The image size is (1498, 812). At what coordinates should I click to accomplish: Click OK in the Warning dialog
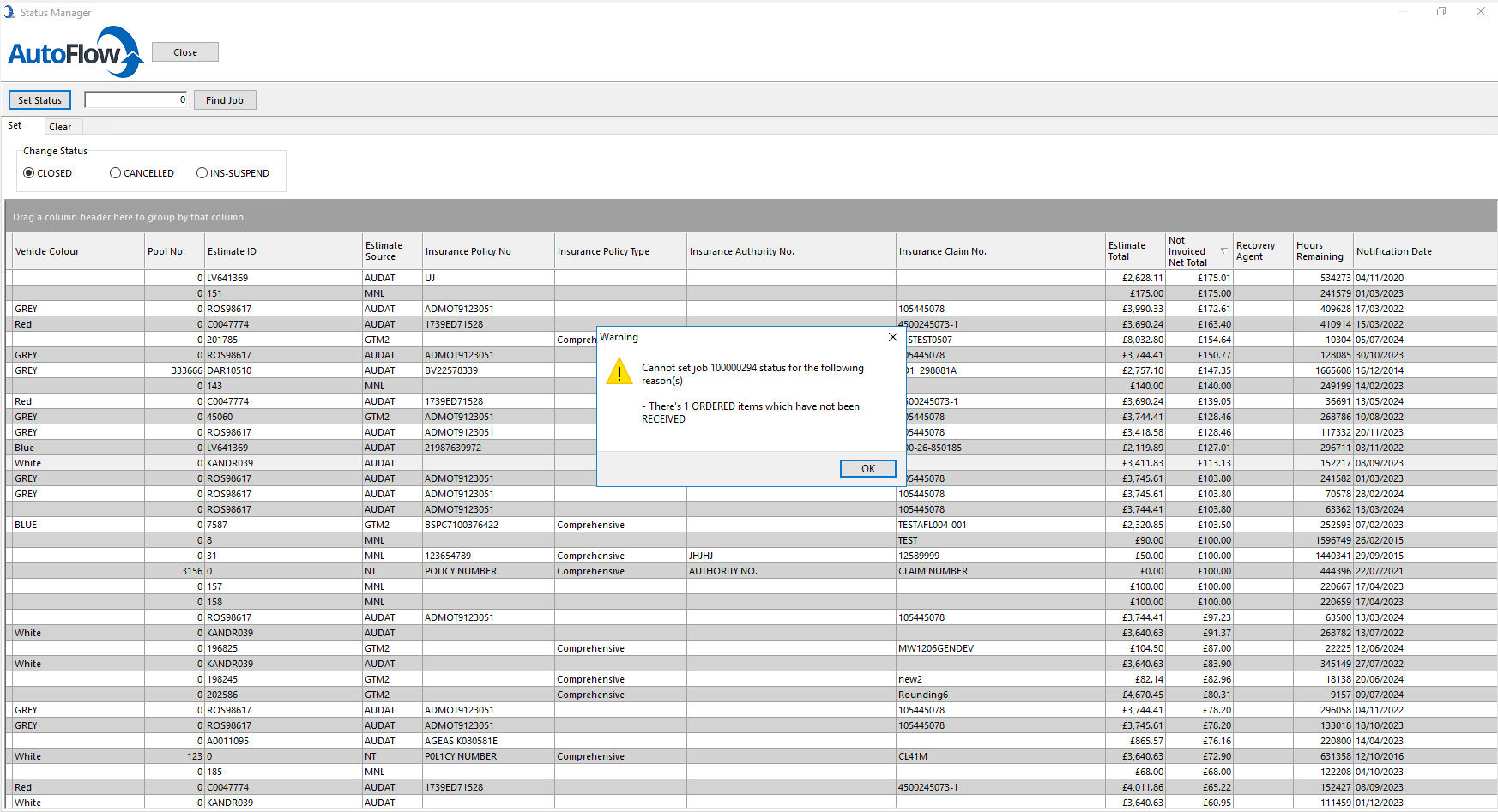coord(867,468)
